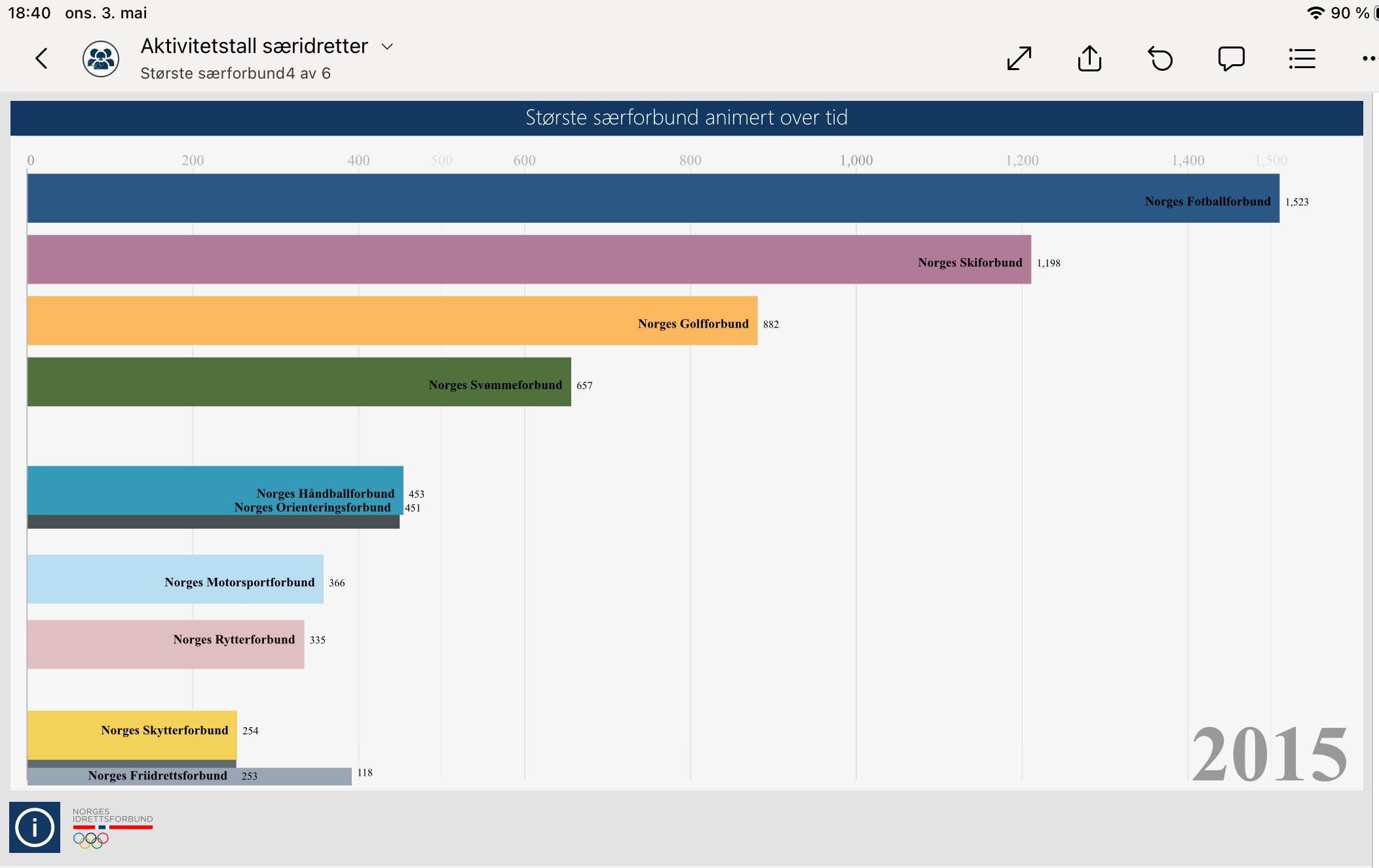
Task: Tap the 366 value label
Action: [337, 583]
